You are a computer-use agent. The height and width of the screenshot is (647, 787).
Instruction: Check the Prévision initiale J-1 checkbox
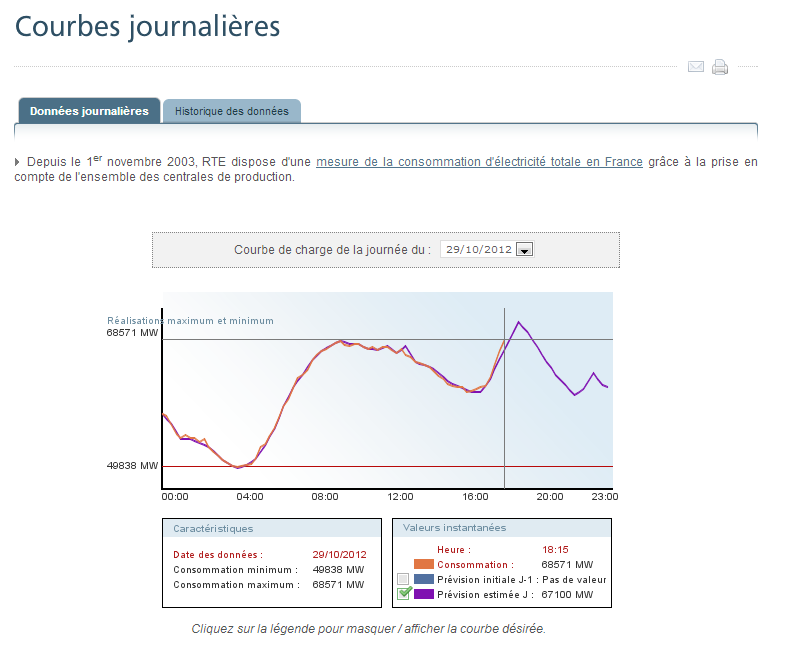403,579
